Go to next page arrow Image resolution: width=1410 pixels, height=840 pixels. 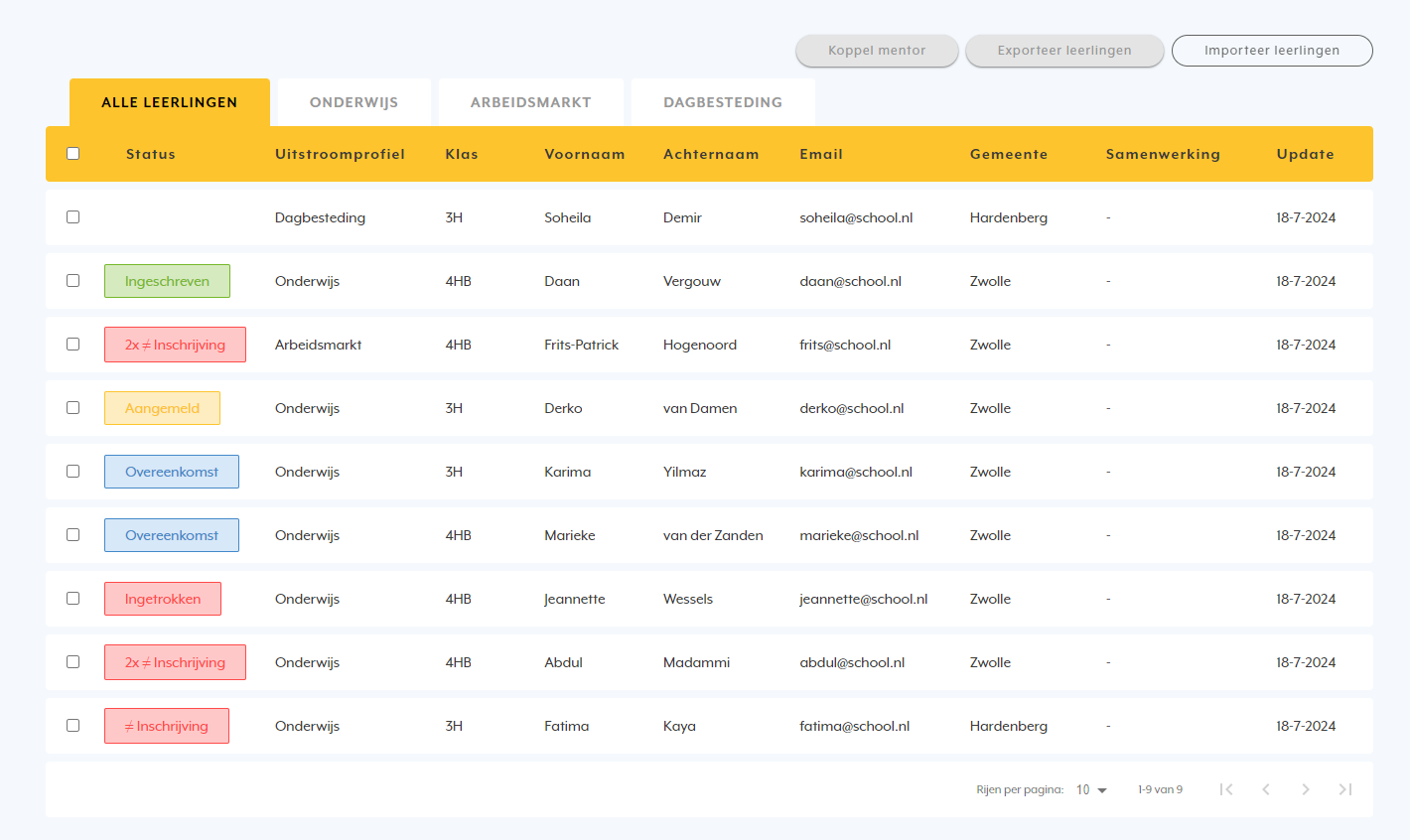1306,789
